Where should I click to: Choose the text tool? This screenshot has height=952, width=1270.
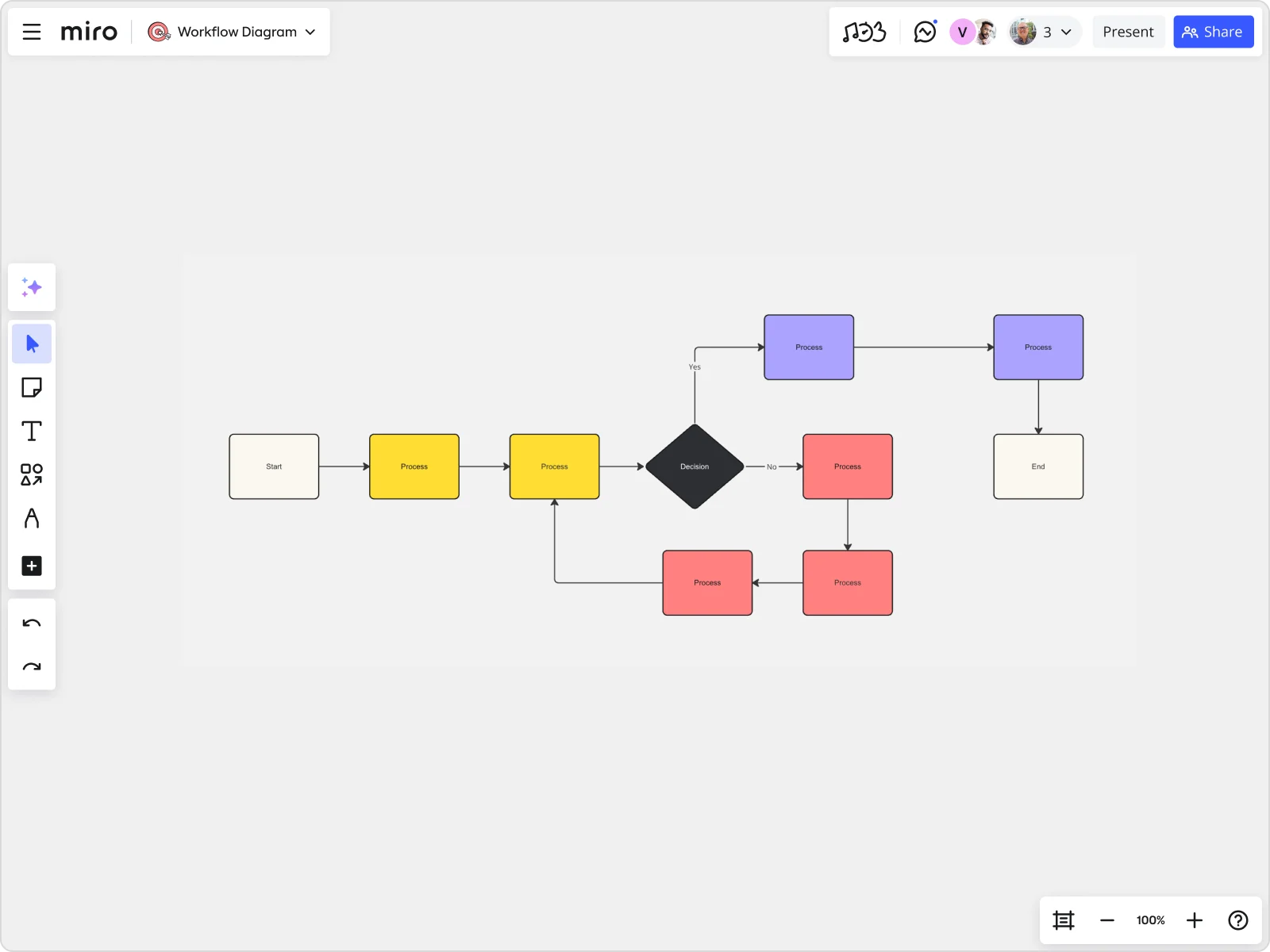click(32, 431)
